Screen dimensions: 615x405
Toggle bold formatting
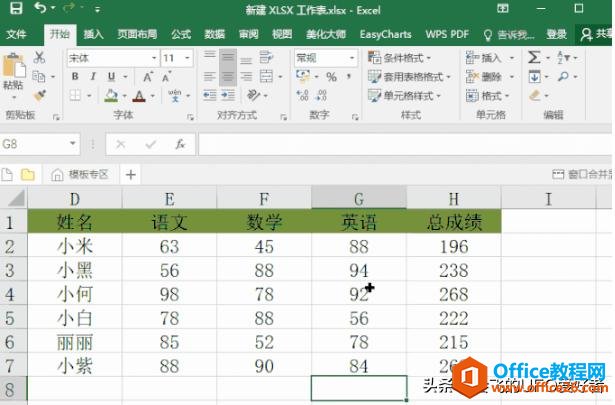pos(75,76)
